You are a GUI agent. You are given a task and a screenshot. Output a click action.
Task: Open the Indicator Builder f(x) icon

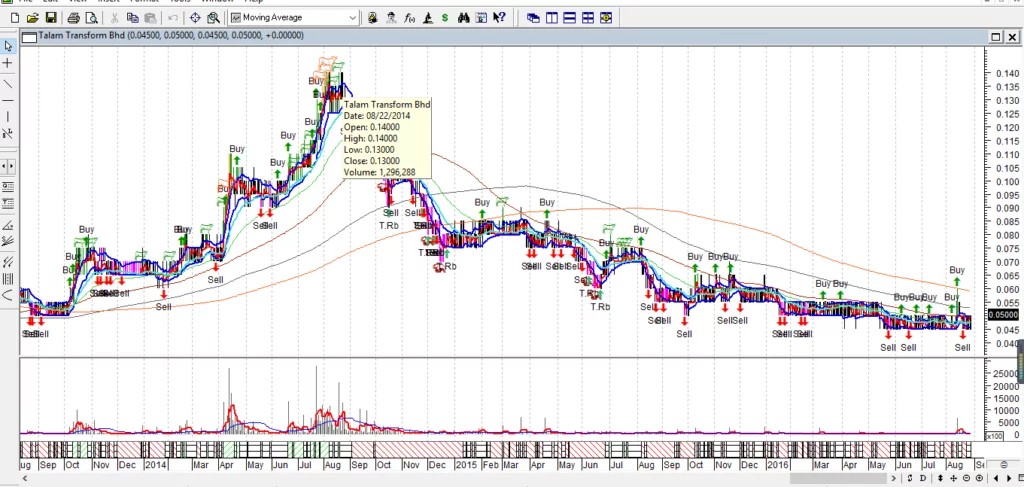pyautogui.click(x=409, y=18)
